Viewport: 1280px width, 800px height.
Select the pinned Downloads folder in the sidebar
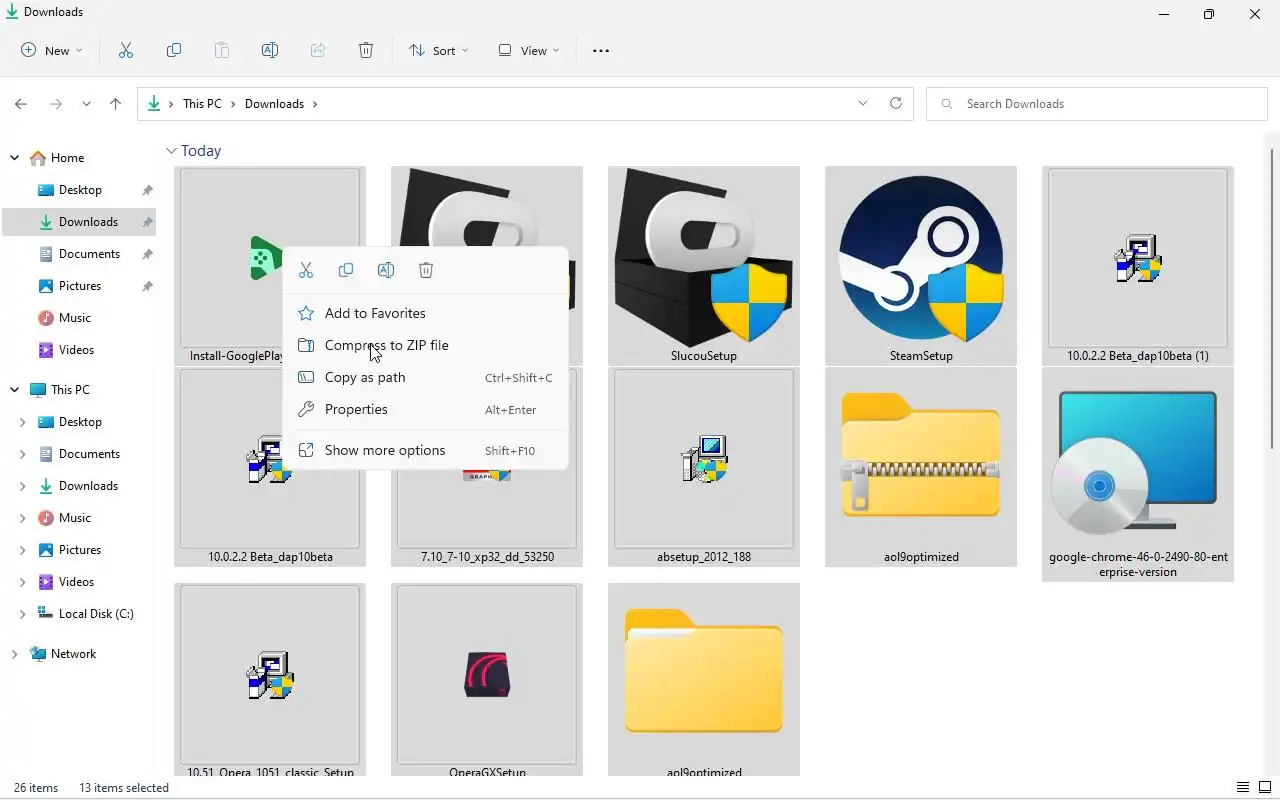79,222
